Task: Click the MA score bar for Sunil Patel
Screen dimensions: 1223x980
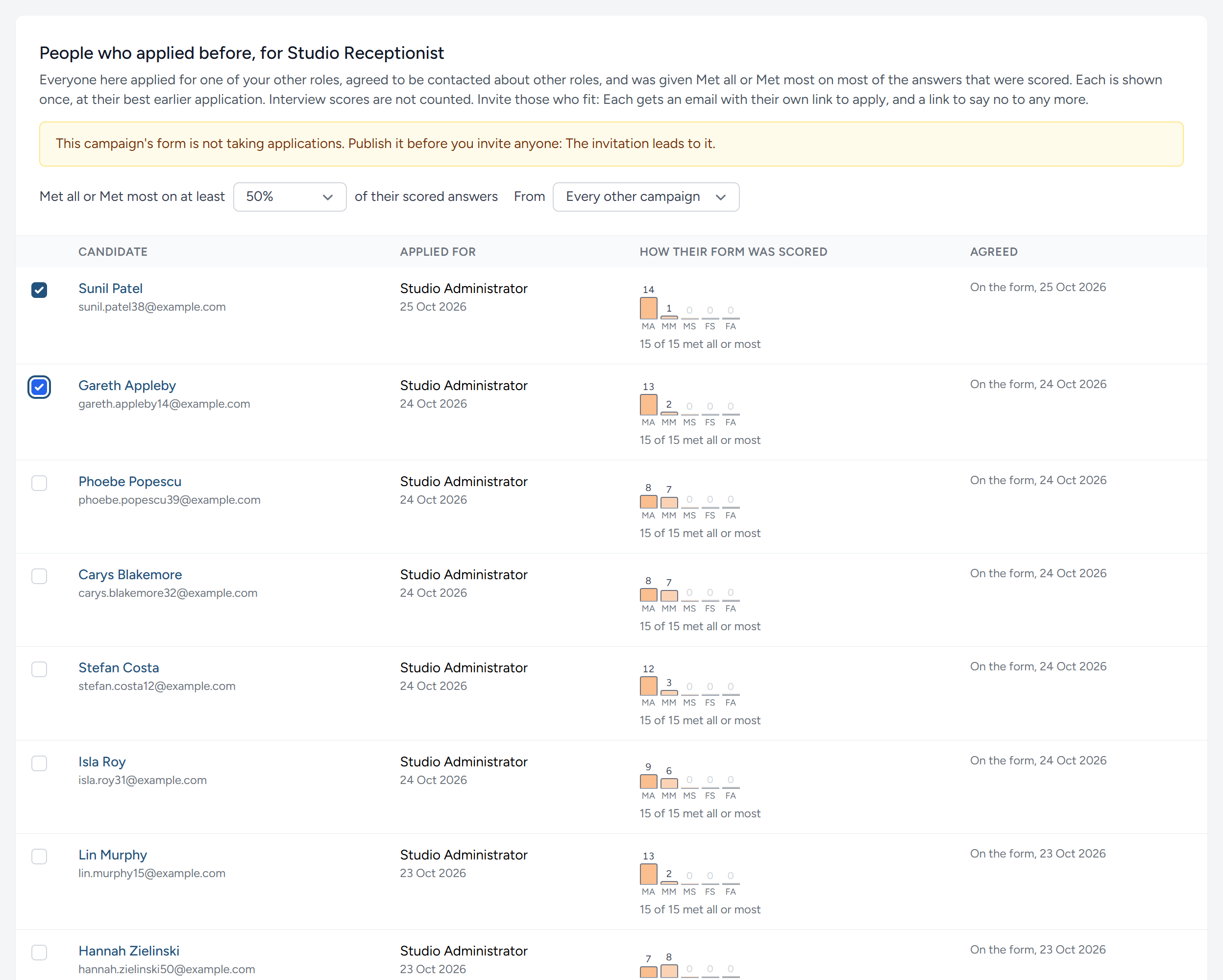Action: pyautogui.click(x=648, y=308)
